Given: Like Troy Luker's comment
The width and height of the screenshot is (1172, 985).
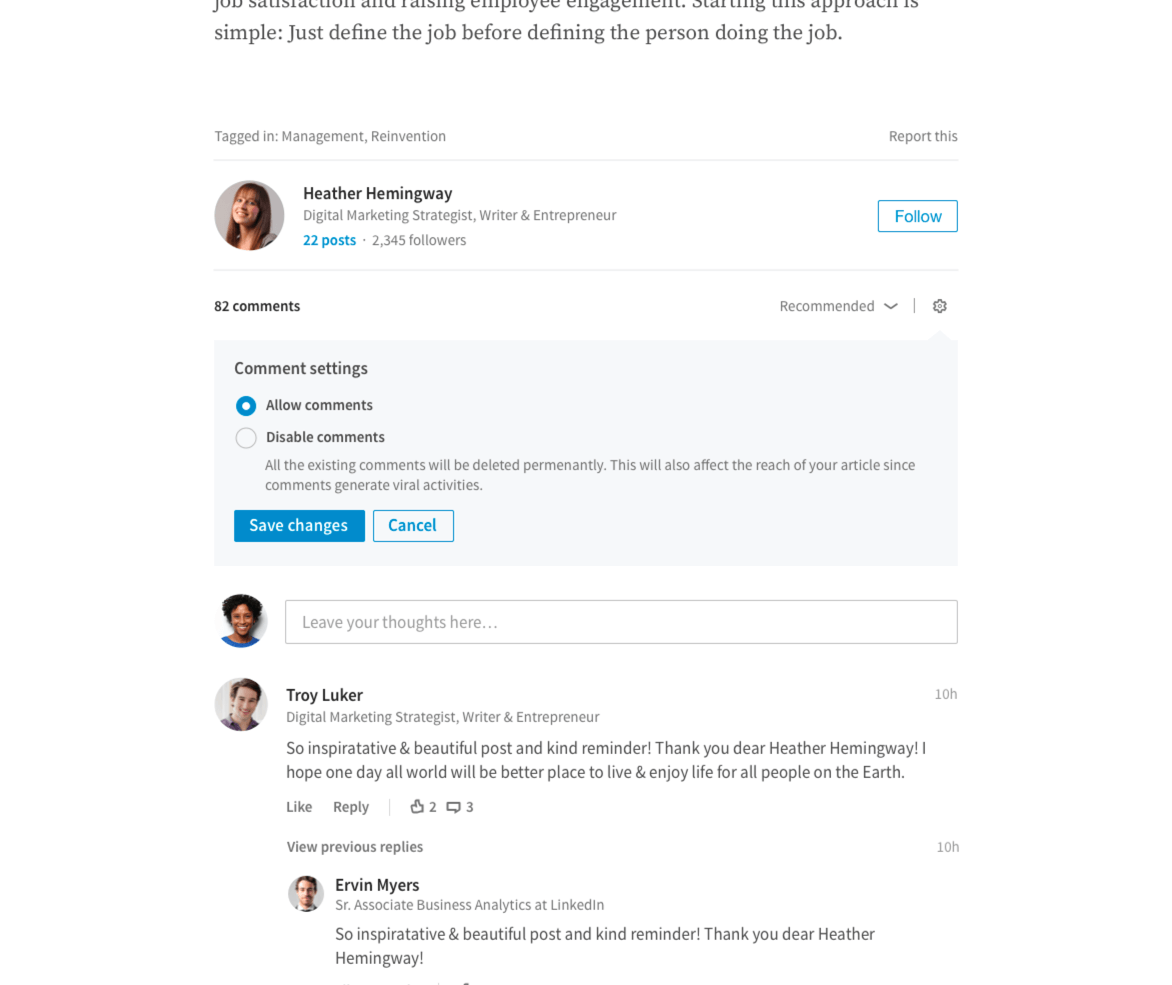Looking at the screenshot, I should tap(299, 806).
